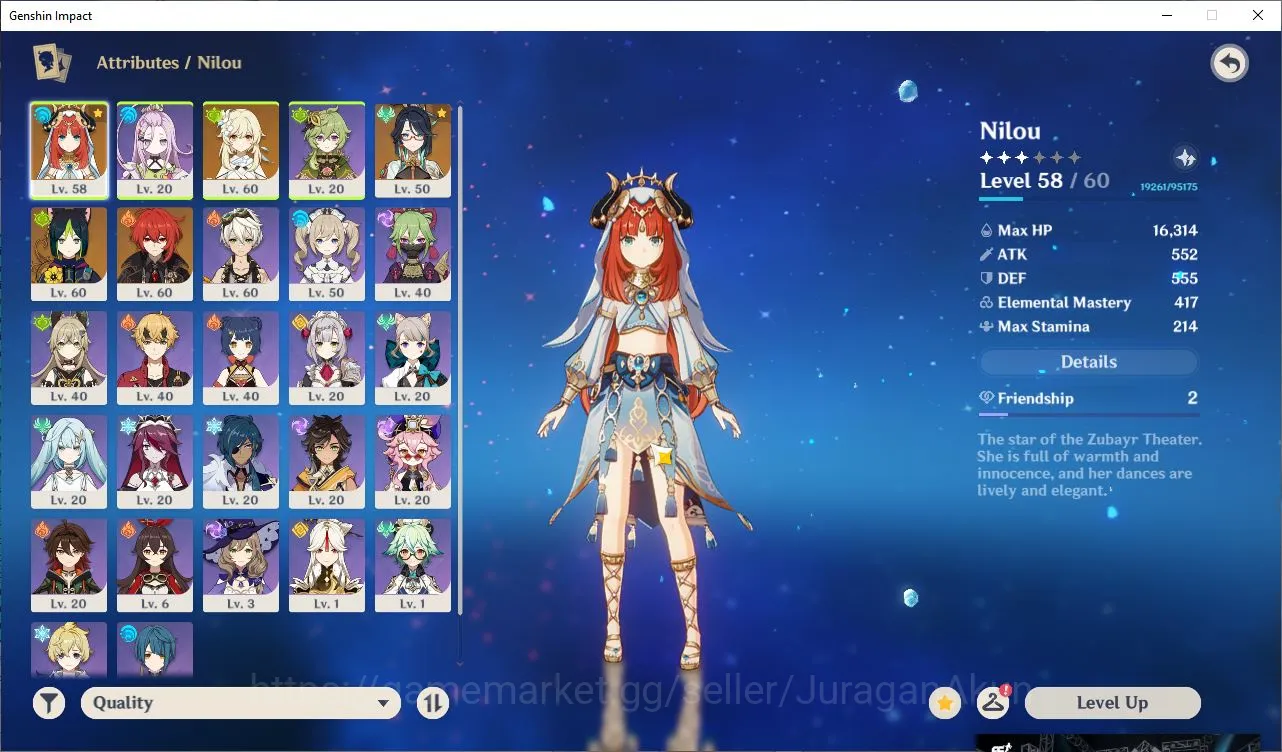The height and width of the screenshot is (752, 1282).
Task: Click the Attributes / Nilou header text
Action: coord(169,62)
